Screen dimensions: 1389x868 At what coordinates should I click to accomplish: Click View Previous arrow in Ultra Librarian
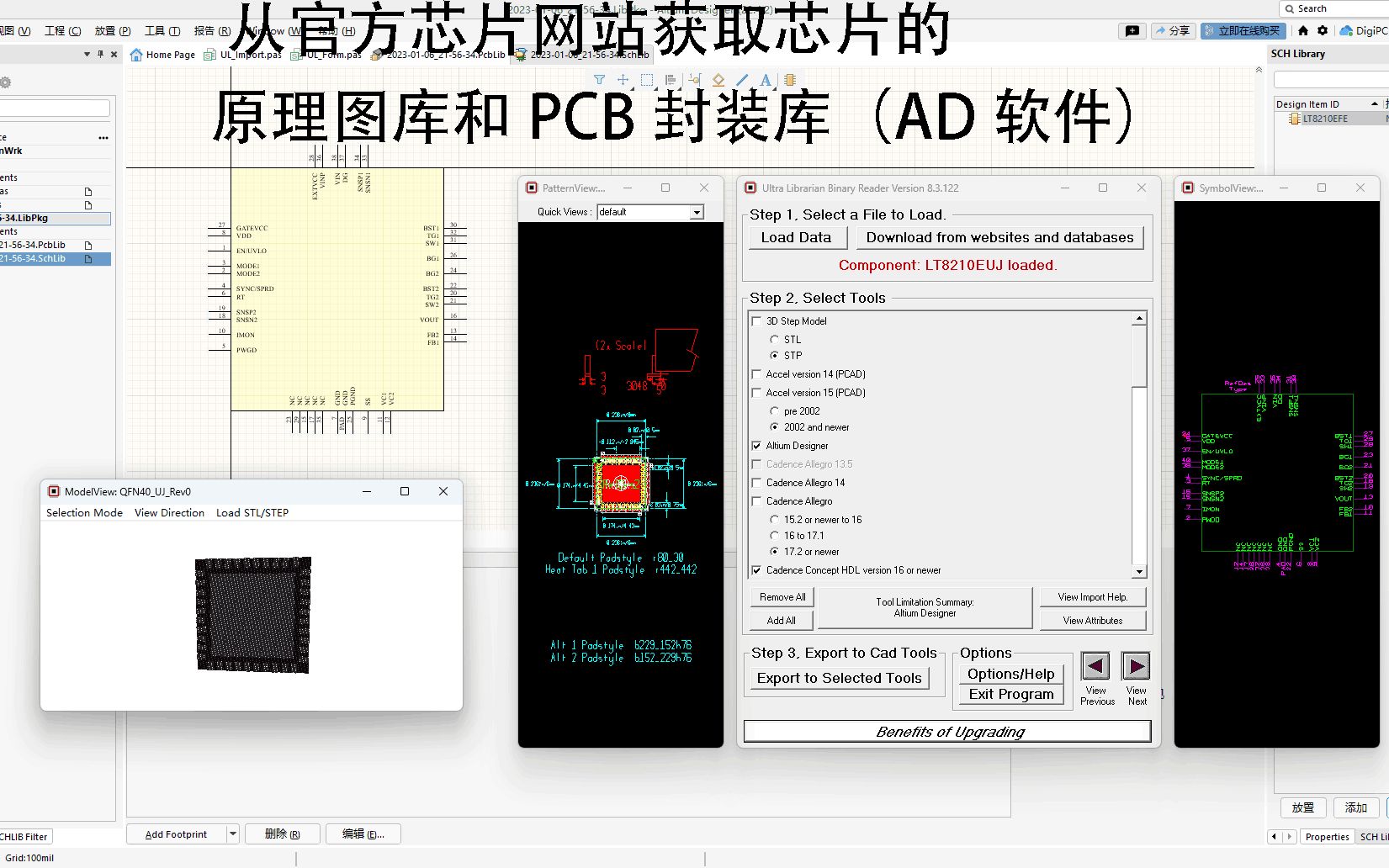(x=1095, y=667)
